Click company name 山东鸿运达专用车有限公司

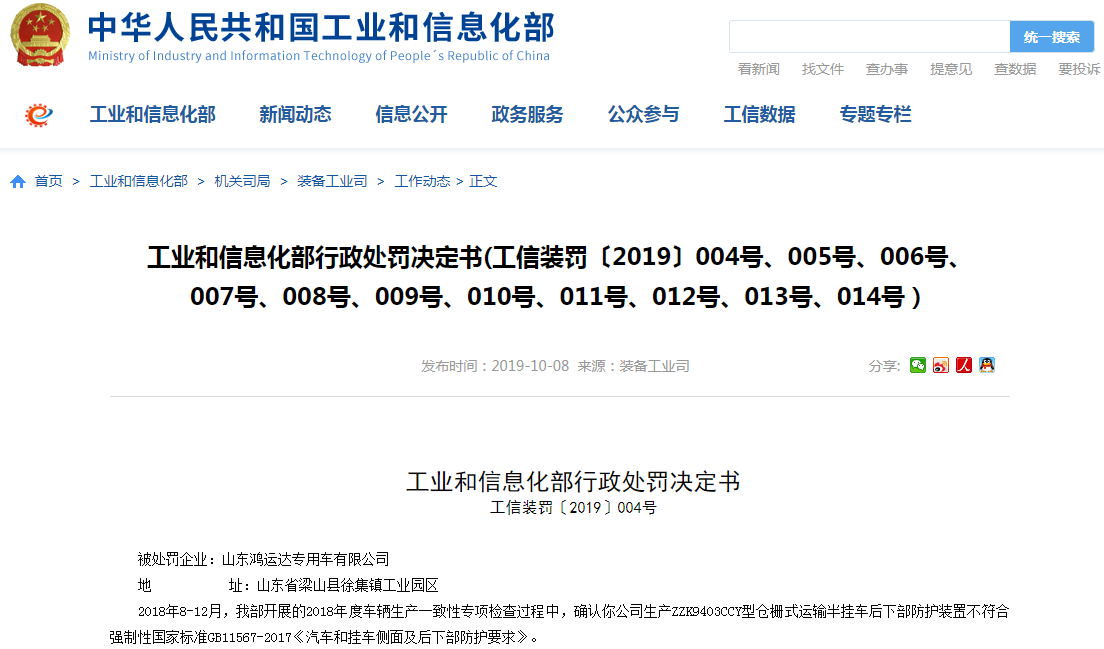pos(306,560)
